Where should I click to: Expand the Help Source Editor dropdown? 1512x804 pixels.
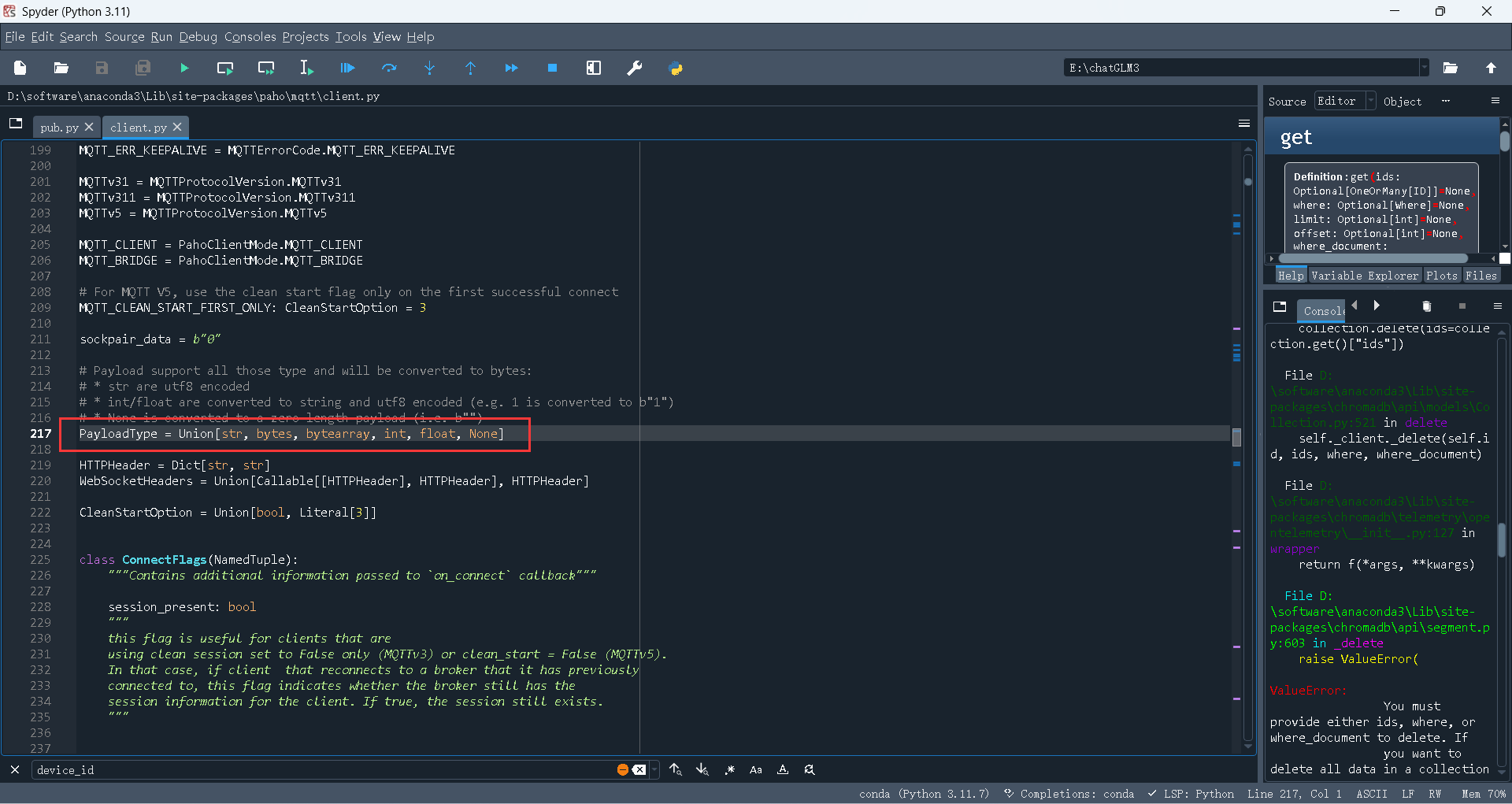(x=1370, y=101)
